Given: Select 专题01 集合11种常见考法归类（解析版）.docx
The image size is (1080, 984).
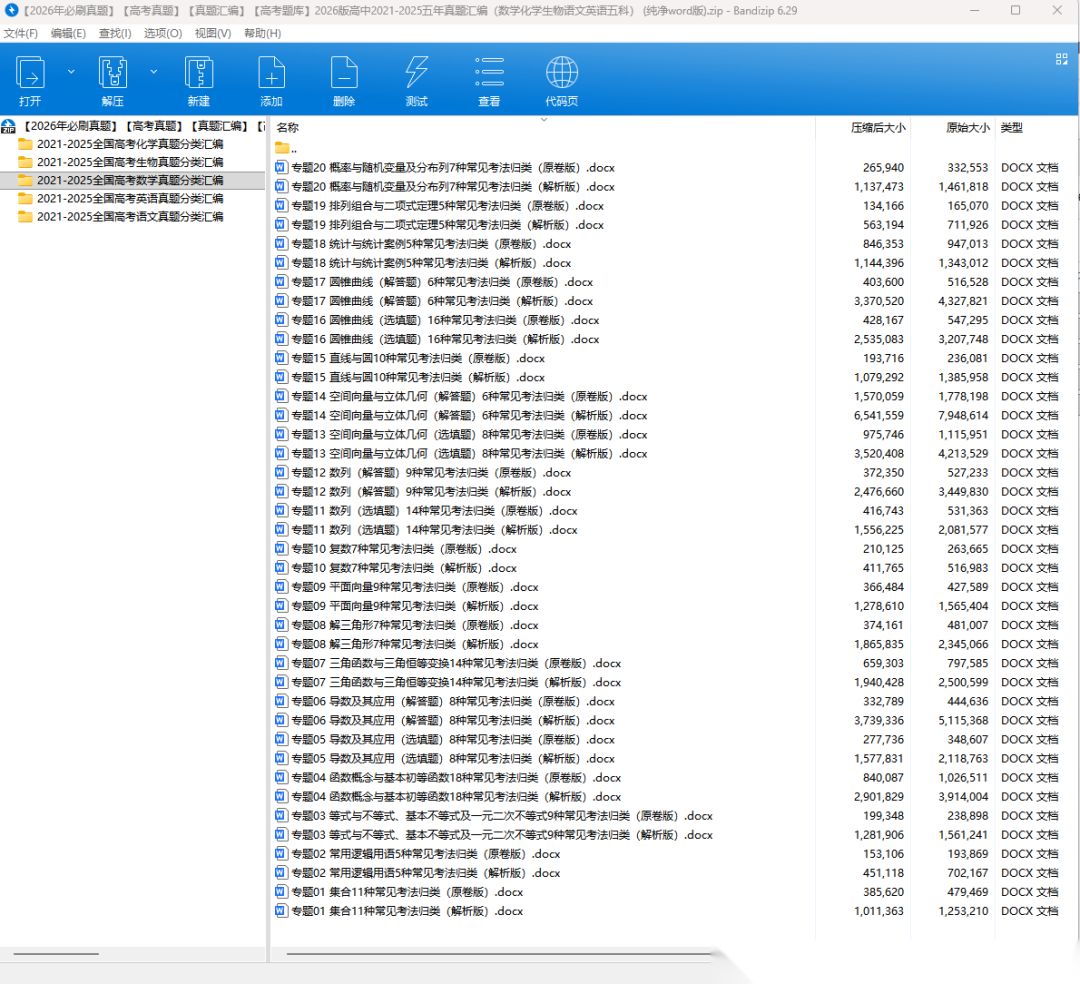Looking at the screenshot, I should [406, 911].
